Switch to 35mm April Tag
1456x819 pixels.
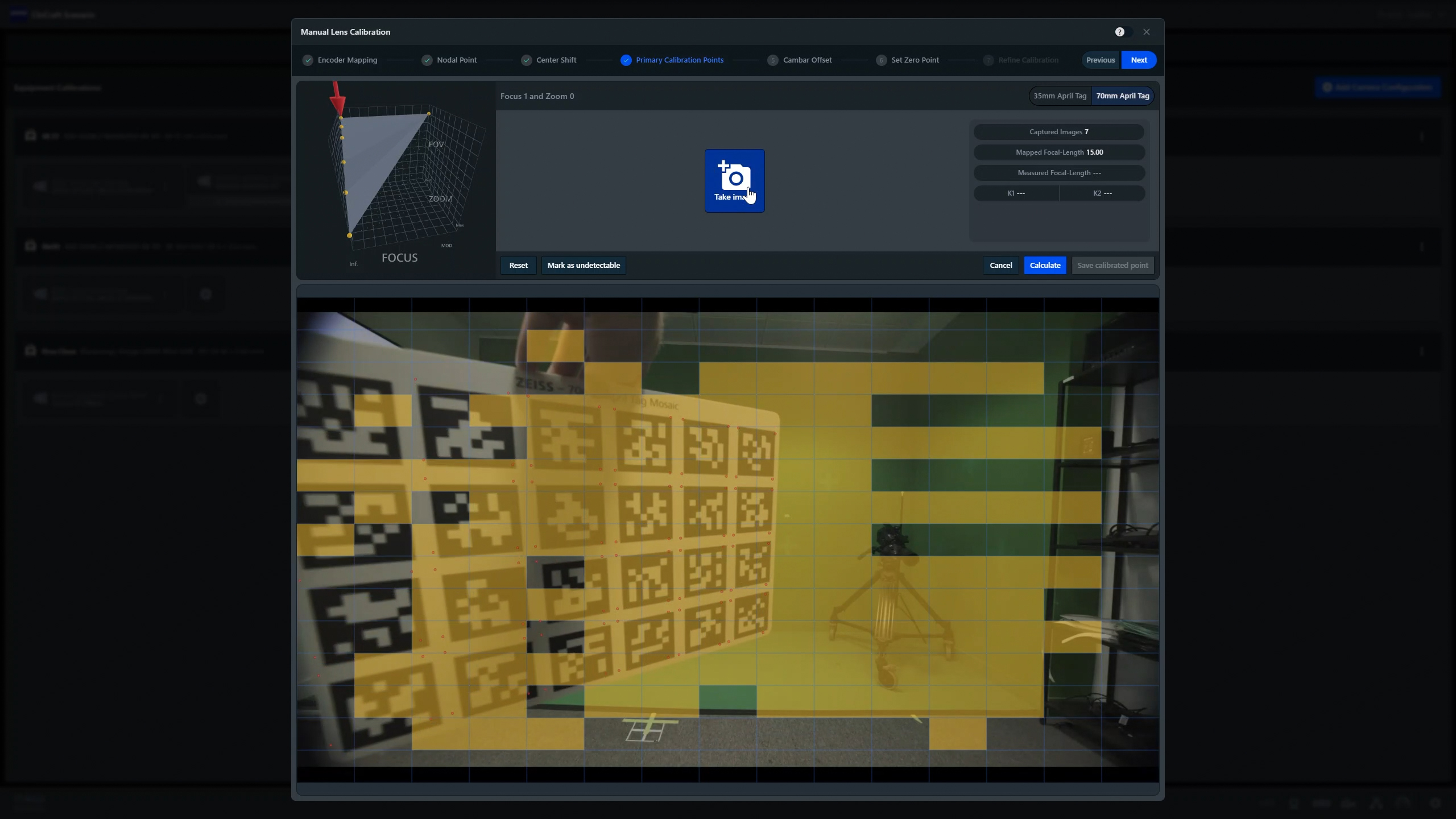[x=1060, y=96]
